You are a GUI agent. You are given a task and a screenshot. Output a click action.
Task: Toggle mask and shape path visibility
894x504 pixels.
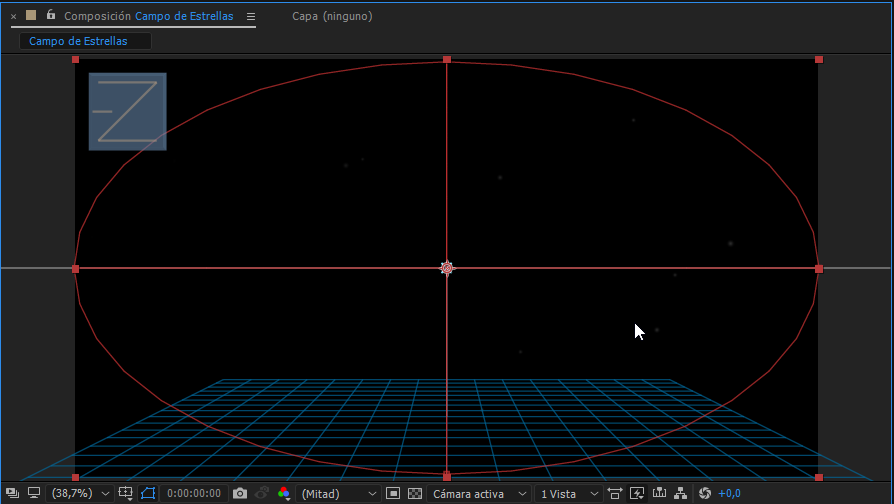[x=148, y=493]
